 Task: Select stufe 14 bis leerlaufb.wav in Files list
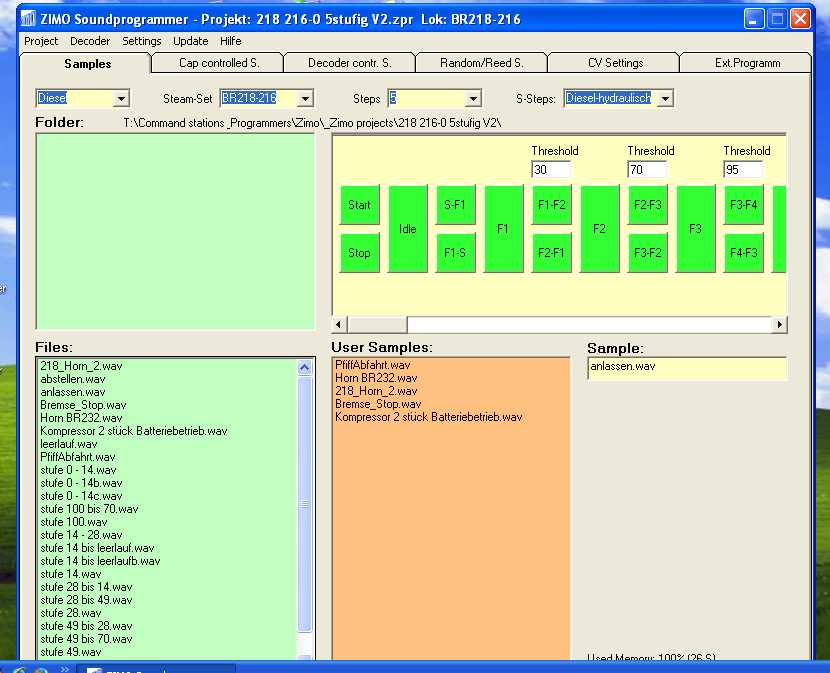coord(101,561)
